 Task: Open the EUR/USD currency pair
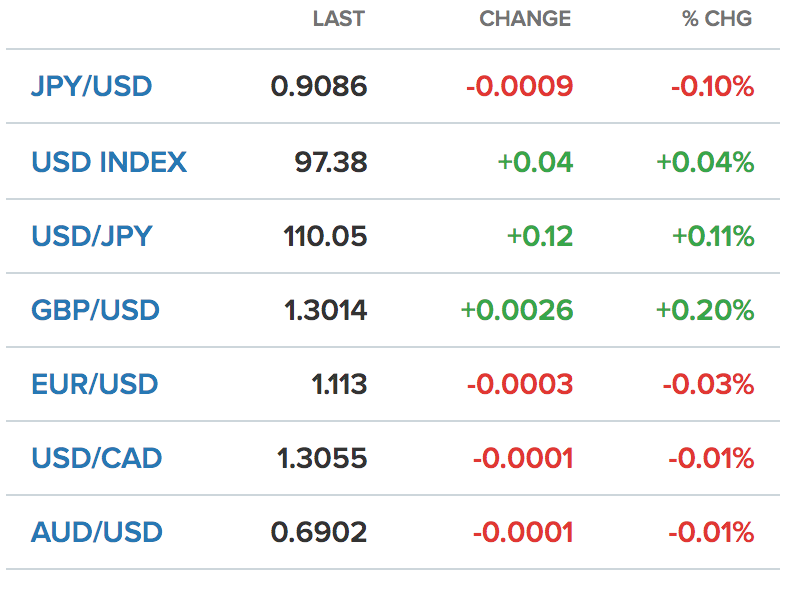point(95,384)
